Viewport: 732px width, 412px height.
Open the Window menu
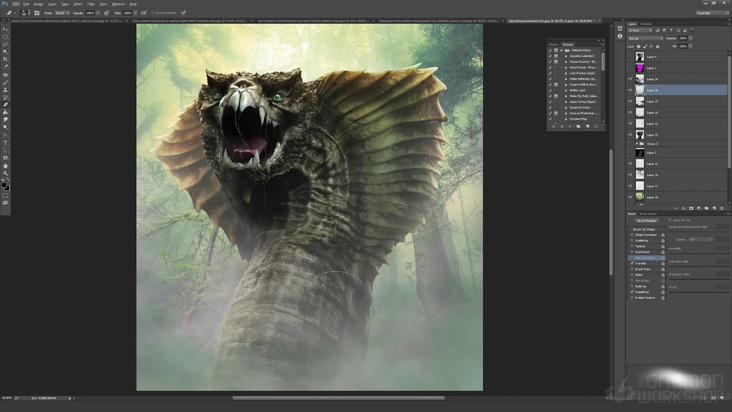pyautogui.click(x=118, y=4)
